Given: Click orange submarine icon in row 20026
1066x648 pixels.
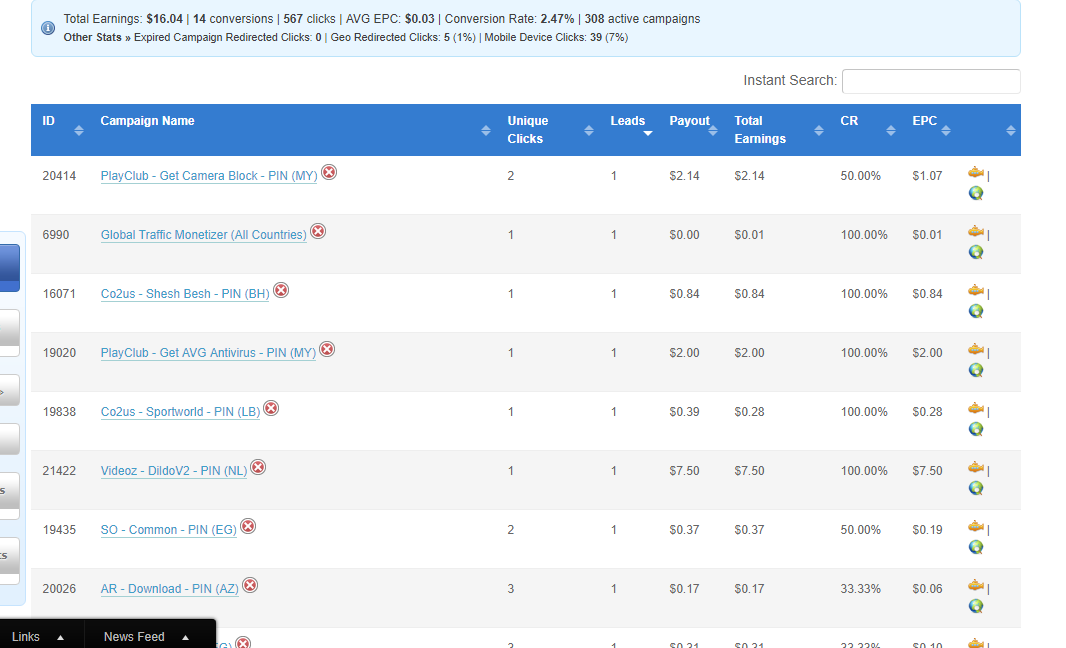Looking at the screenshot, I should pos(976,586).
